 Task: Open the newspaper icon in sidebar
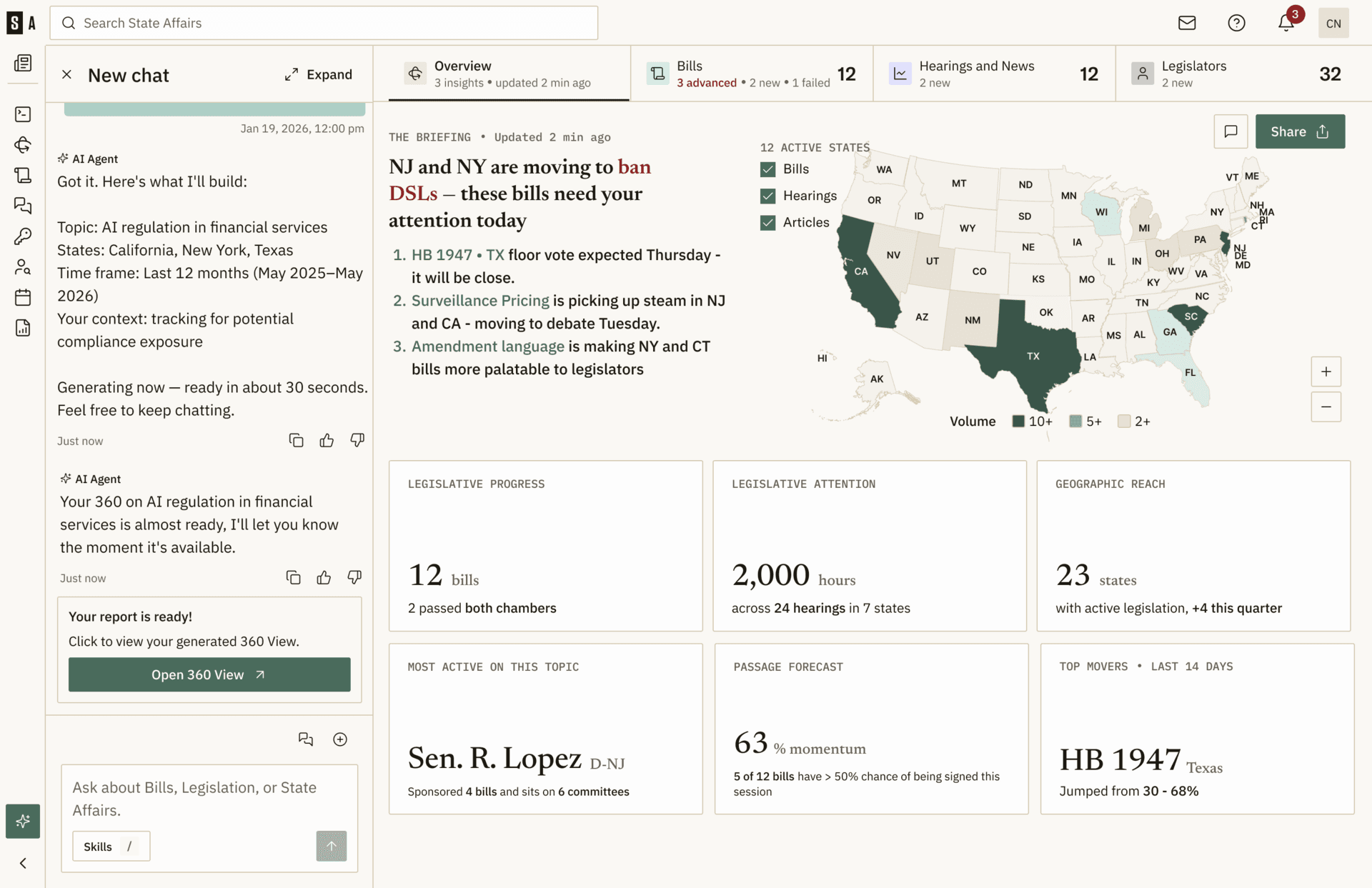click(x=23, y=63)
